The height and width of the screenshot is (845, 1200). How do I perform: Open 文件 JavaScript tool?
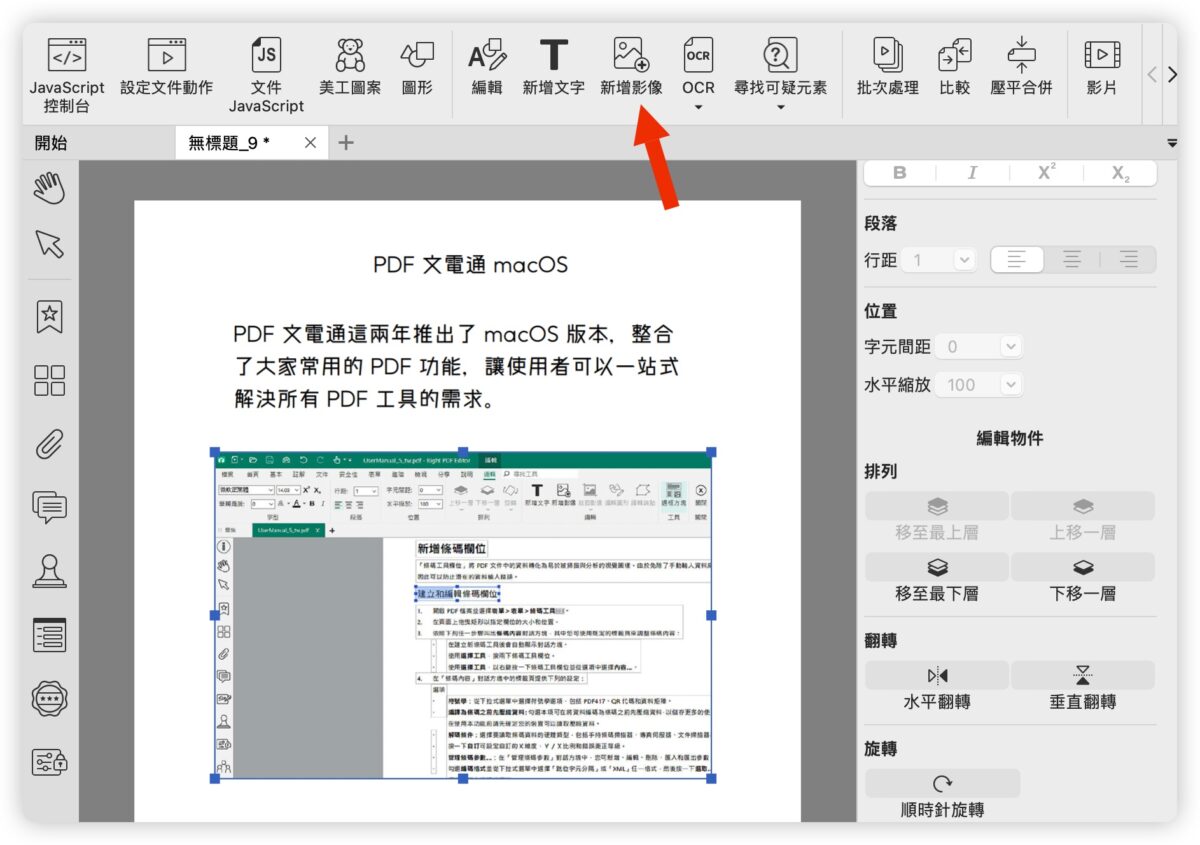click(266, 75)
